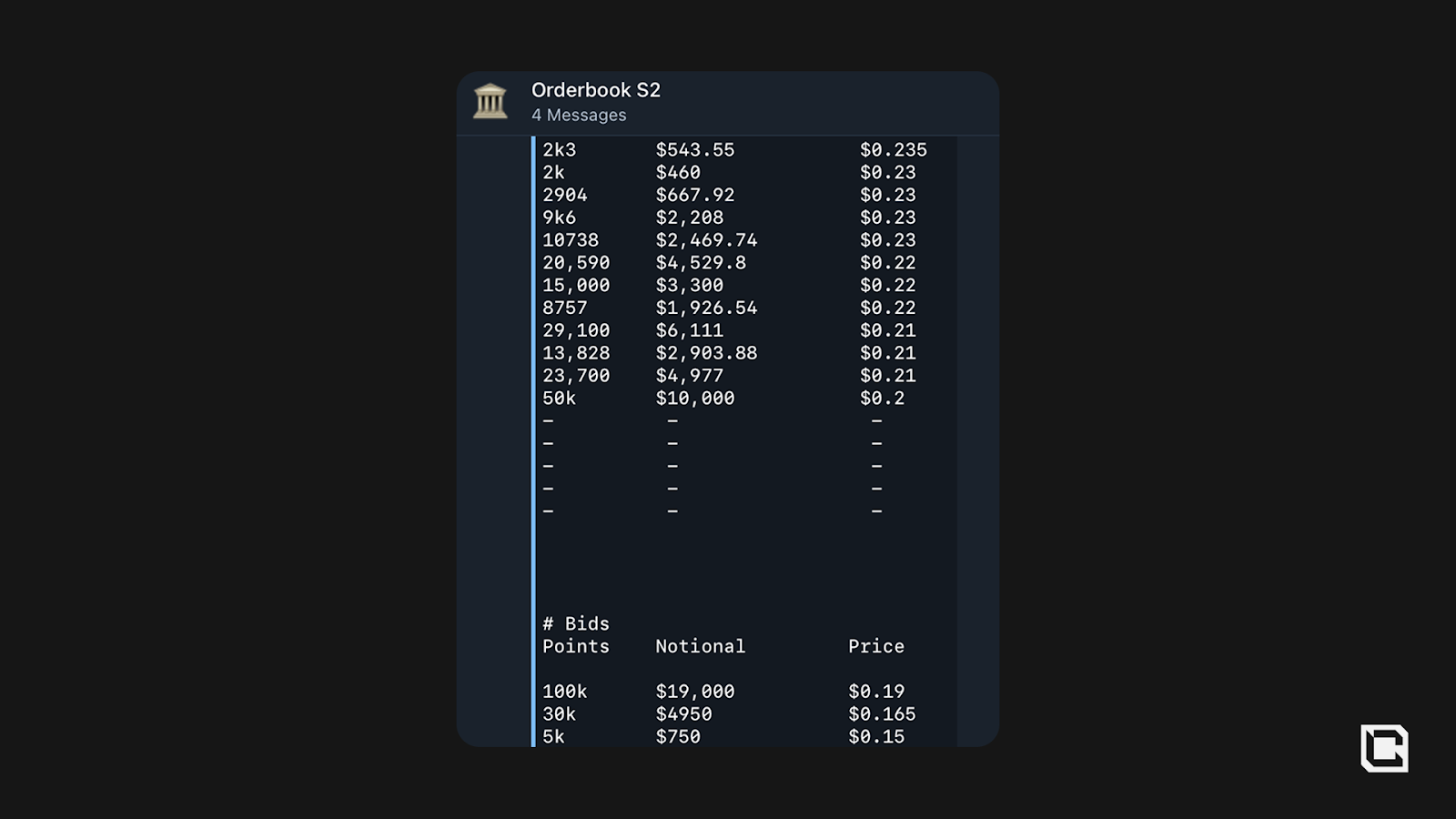Click the $19,000 bid notional

pos(694,692)
